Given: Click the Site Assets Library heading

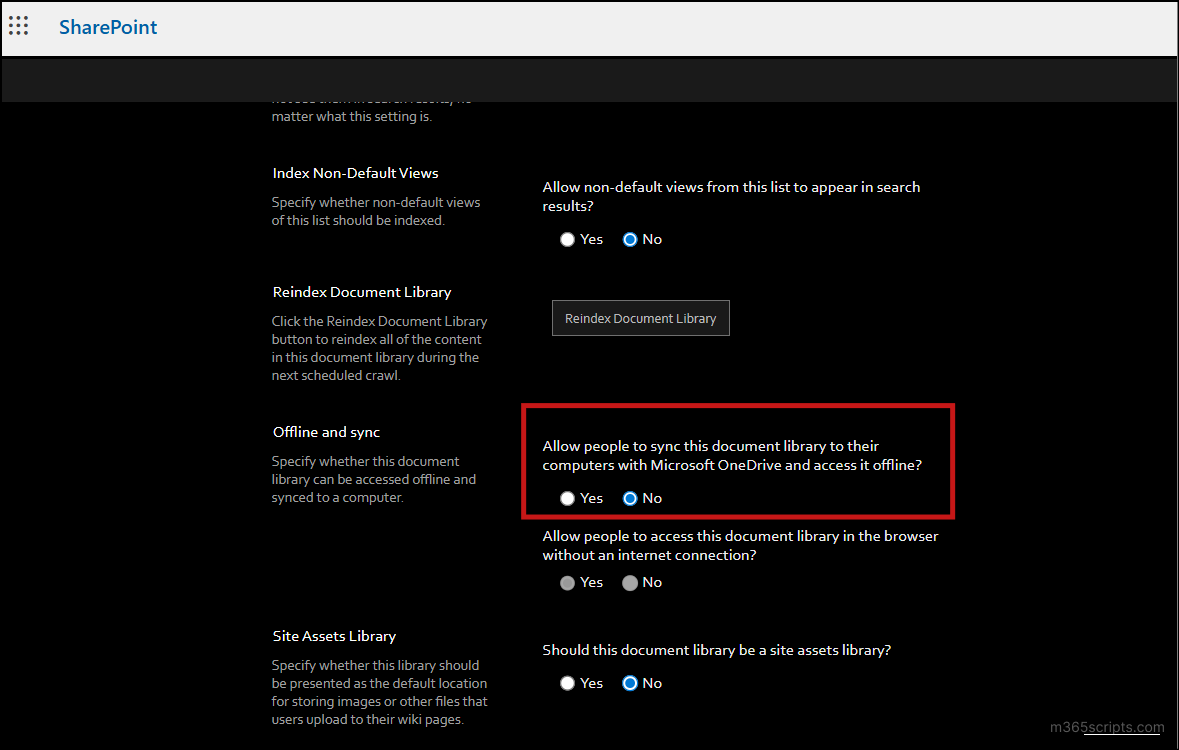Looking at the screenshot, I should coord(334,636).
